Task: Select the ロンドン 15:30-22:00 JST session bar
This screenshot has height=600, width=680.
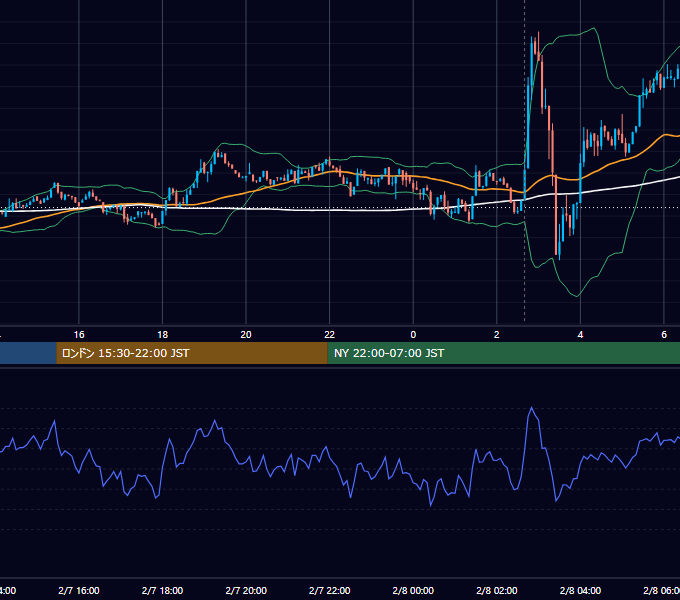Action: (192, 353)
